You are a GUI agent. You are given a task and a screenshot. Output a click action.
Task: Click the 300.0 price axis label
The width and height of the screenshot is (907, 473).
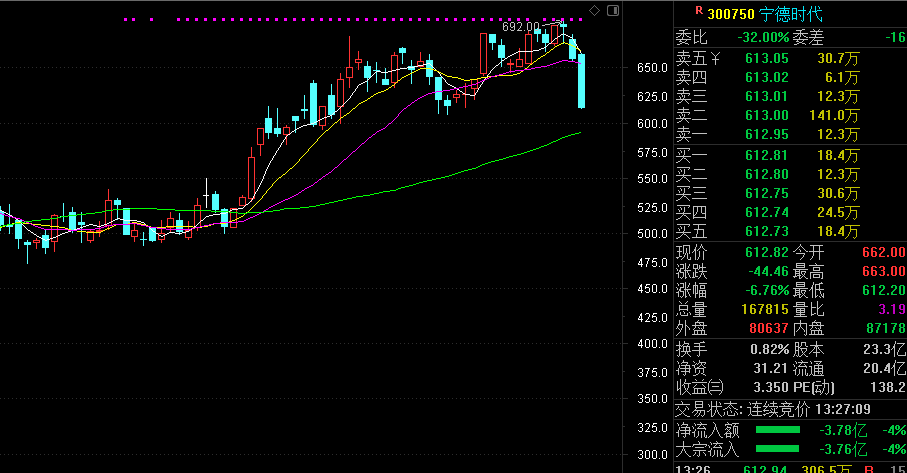point(652,454)
